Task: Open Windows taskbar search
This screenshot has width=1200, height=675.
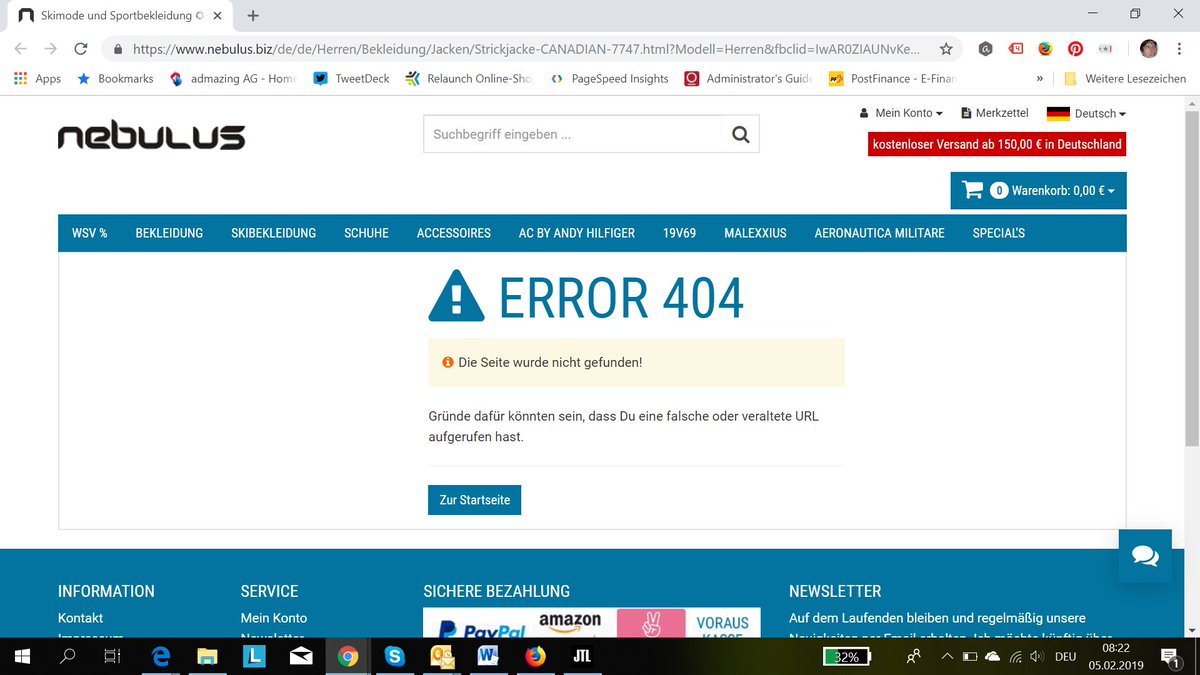Action: [x=69, y=656]
